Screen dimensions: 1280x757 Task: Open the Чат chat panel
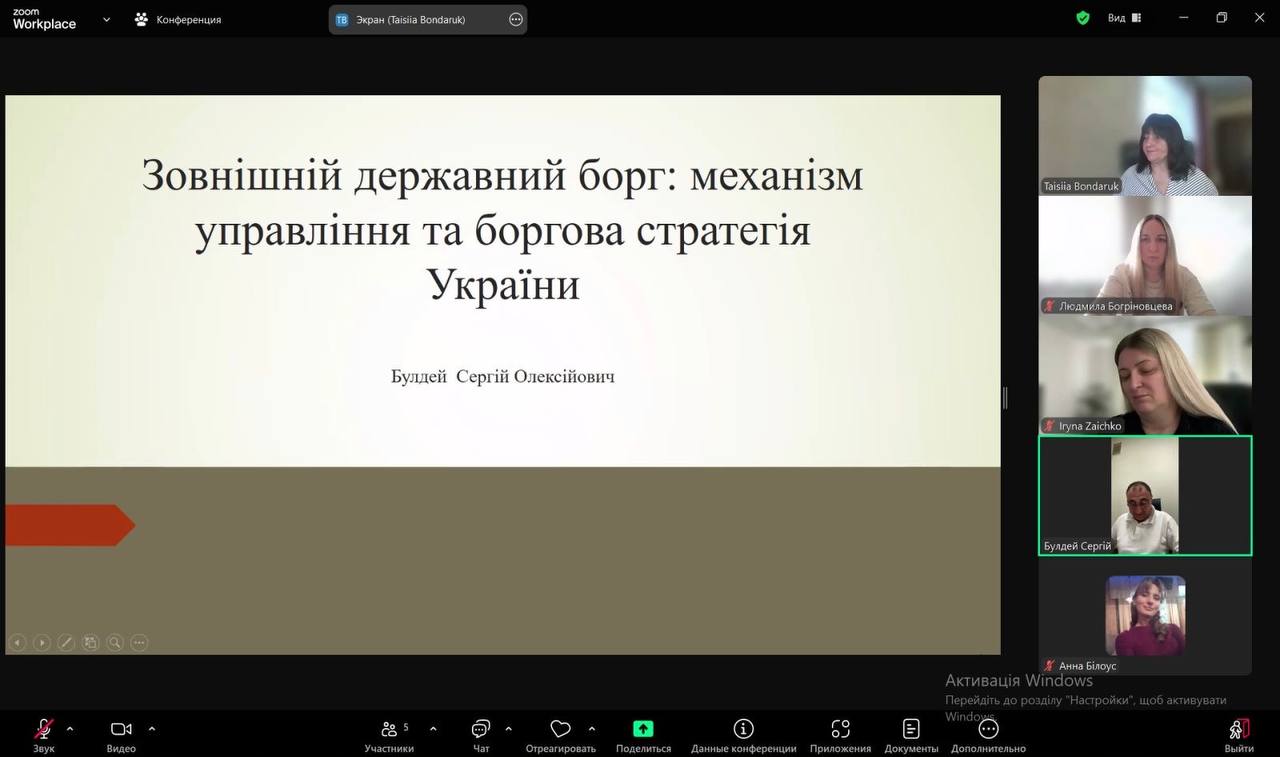[x=481, y=730]
